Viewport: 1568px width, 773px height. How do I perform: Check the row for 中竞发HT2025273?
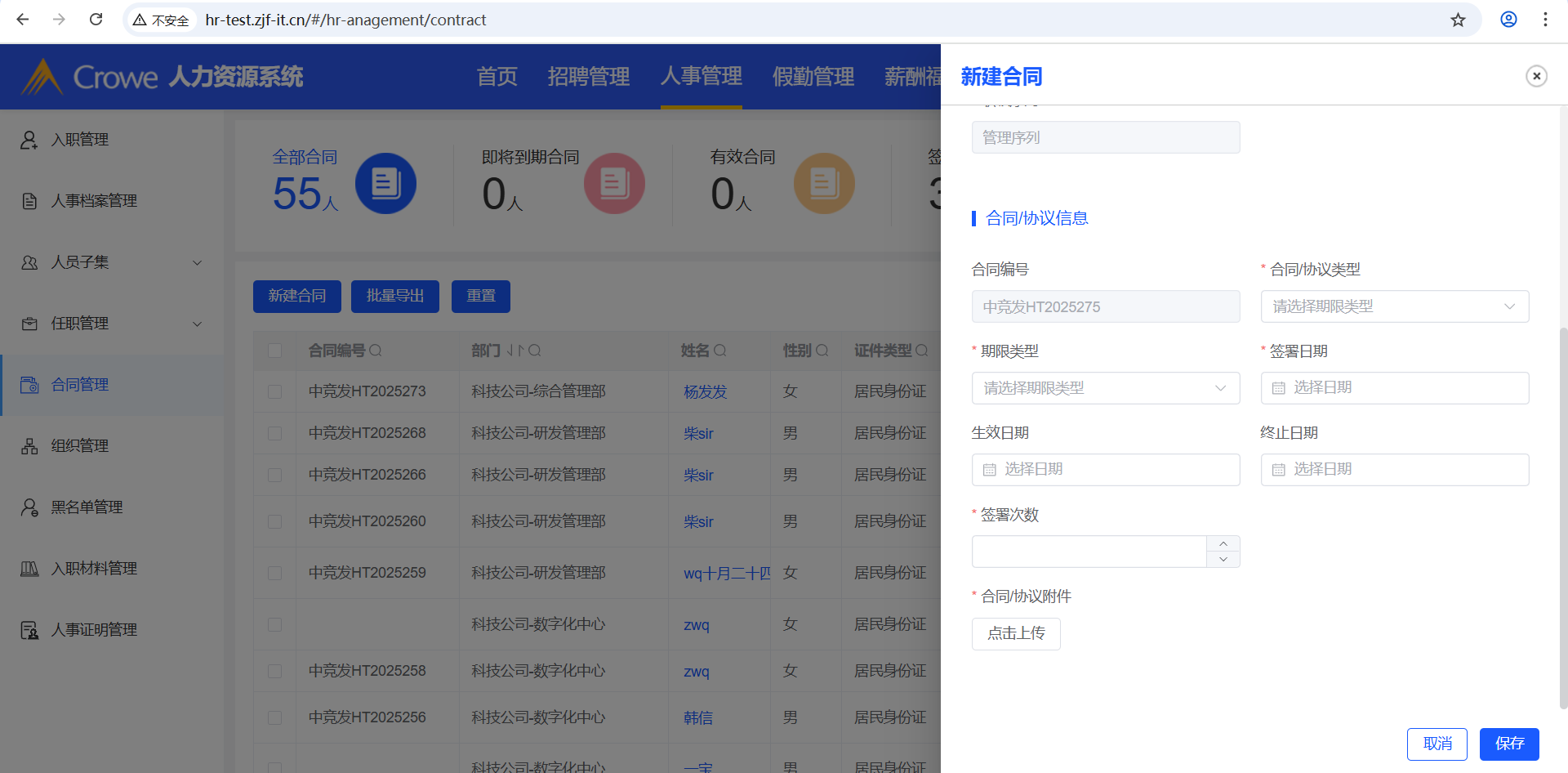coord(275,391)
